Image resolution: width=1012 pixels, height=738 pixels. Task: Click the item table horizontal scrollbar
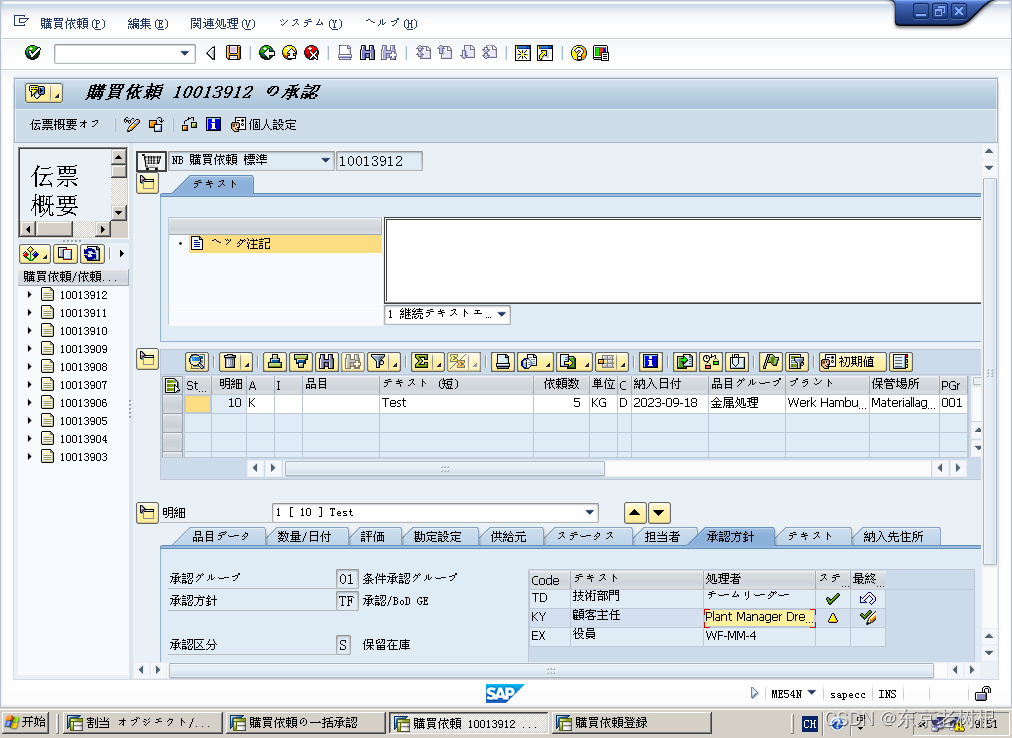445,468
